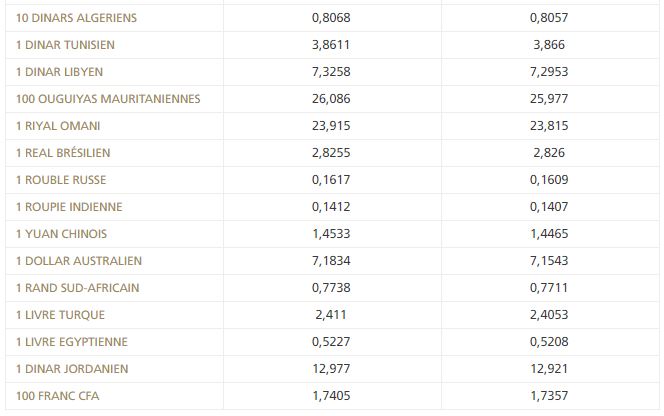Click the 10 DINARS ALGERIENS row label
The height and width of the screenshot is (416, 664).
point(77,18)
